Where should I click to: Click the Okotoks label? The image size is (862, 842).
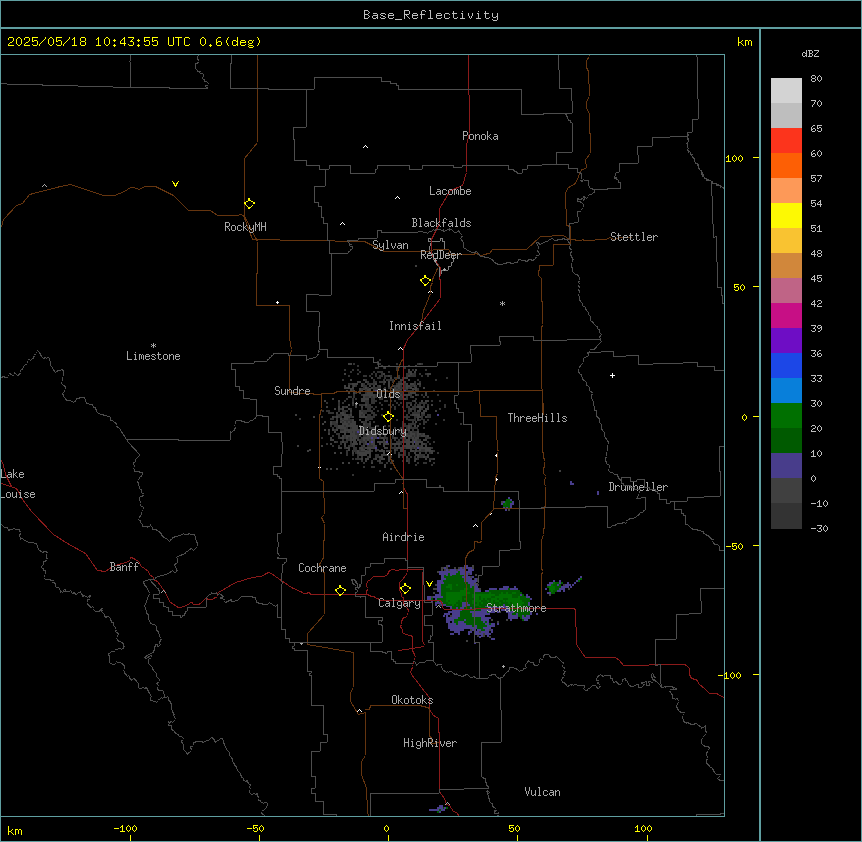coord(412,700)
